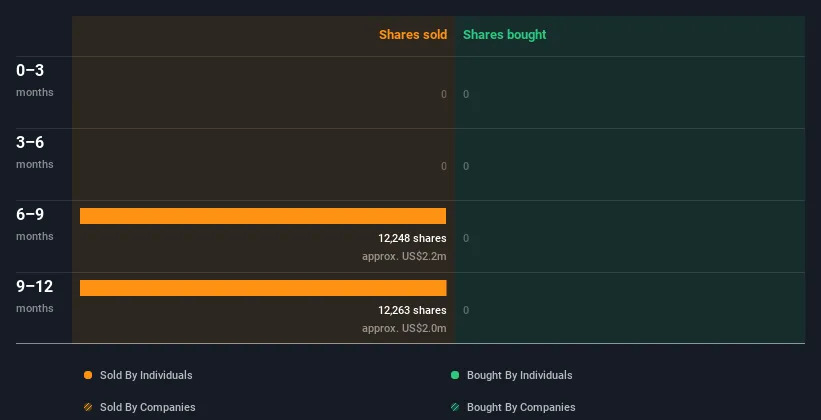Click the striped Bought By Companies legend icon
This screenshot has width=821, height=420.
tap(455, 407)
